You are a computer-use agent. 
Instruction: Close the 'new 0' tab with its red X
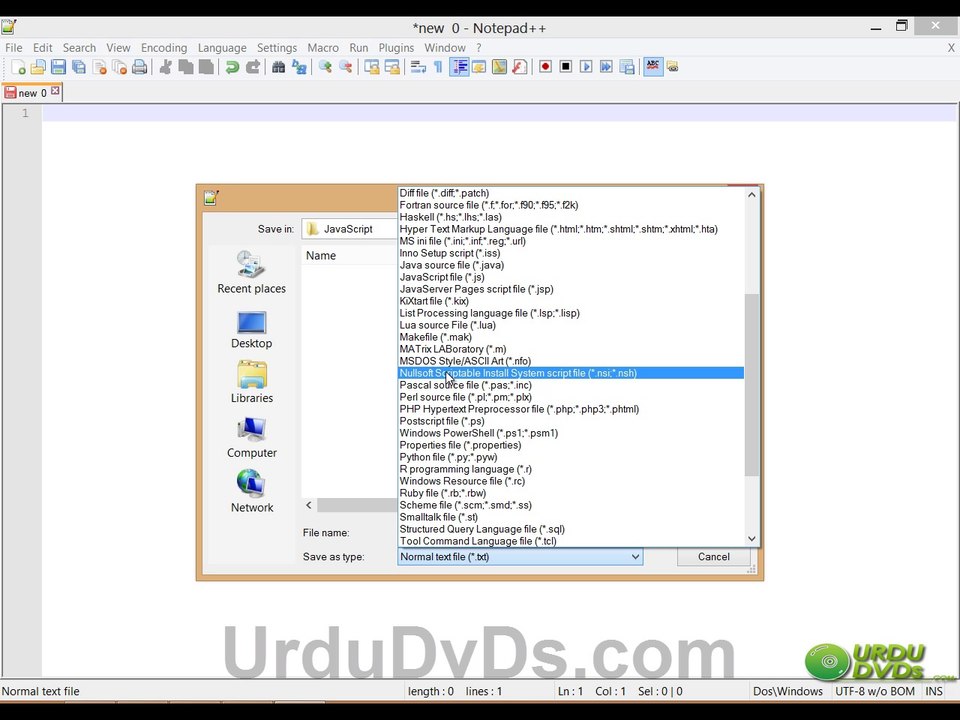click(55, 91)
